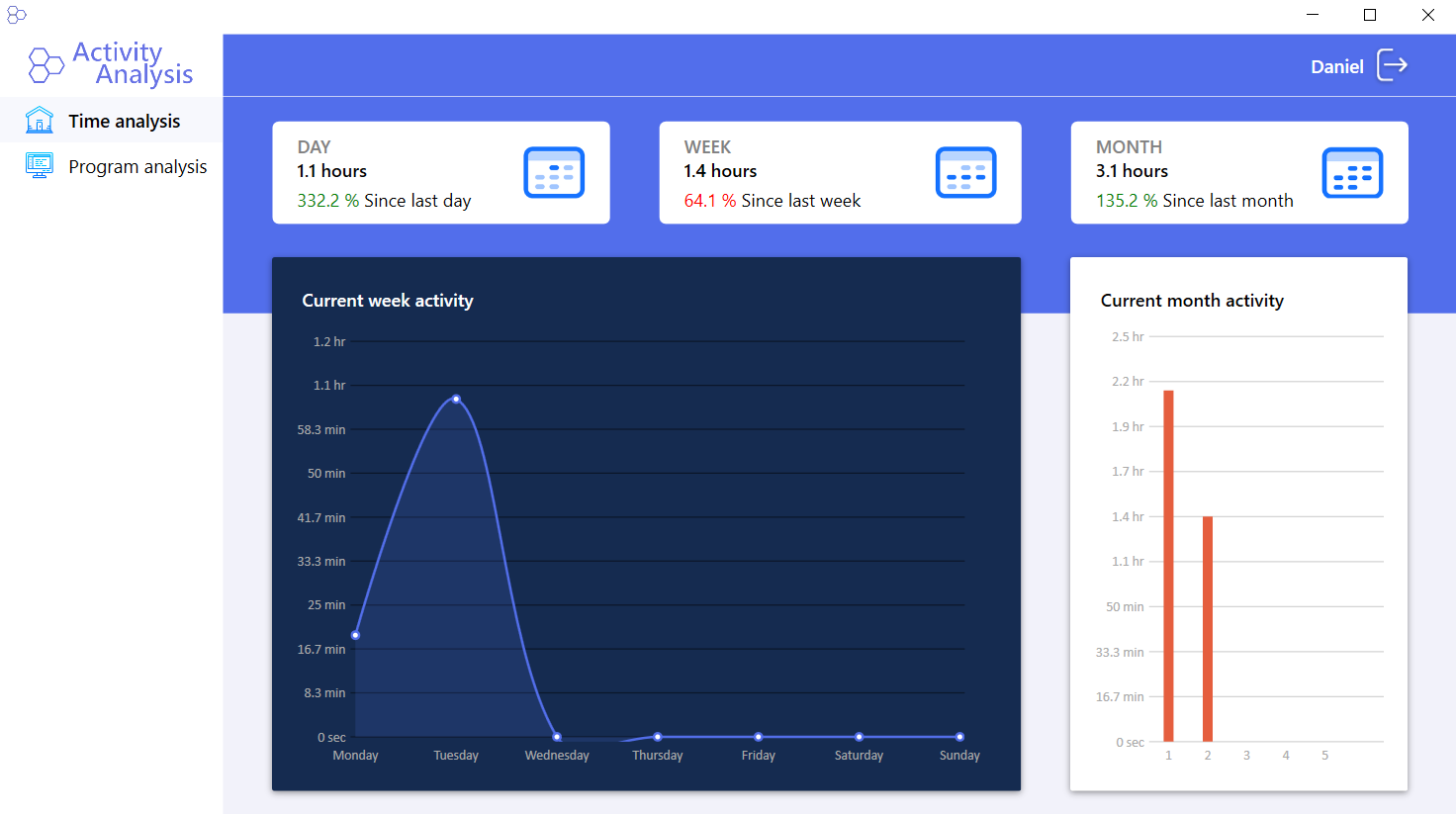
Task: Click the '64.1 %' since last week value
Action: [x=710, y=201]
